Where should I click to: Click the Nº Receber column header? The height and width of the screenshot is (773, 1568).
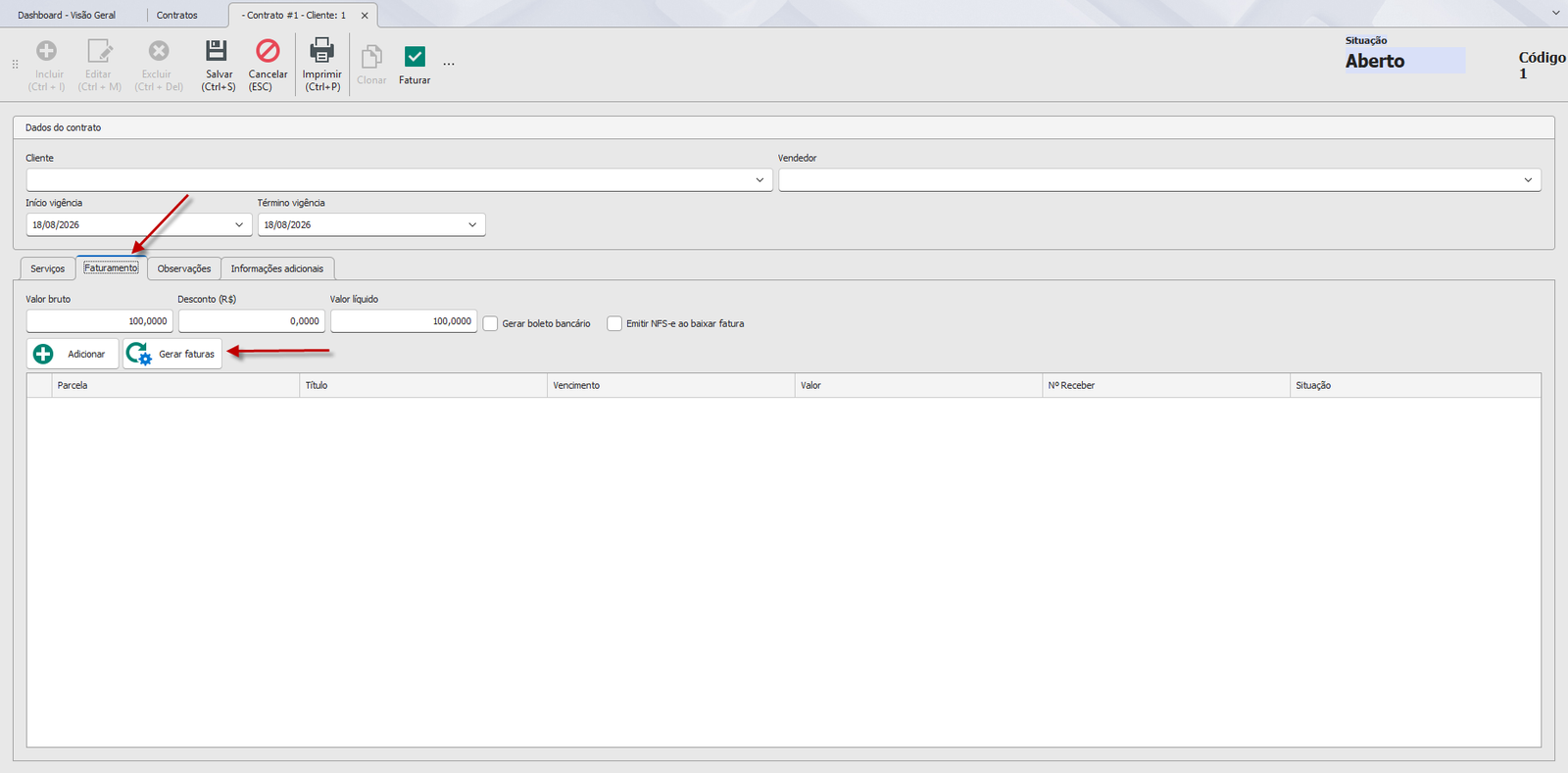click(1166, 386)
